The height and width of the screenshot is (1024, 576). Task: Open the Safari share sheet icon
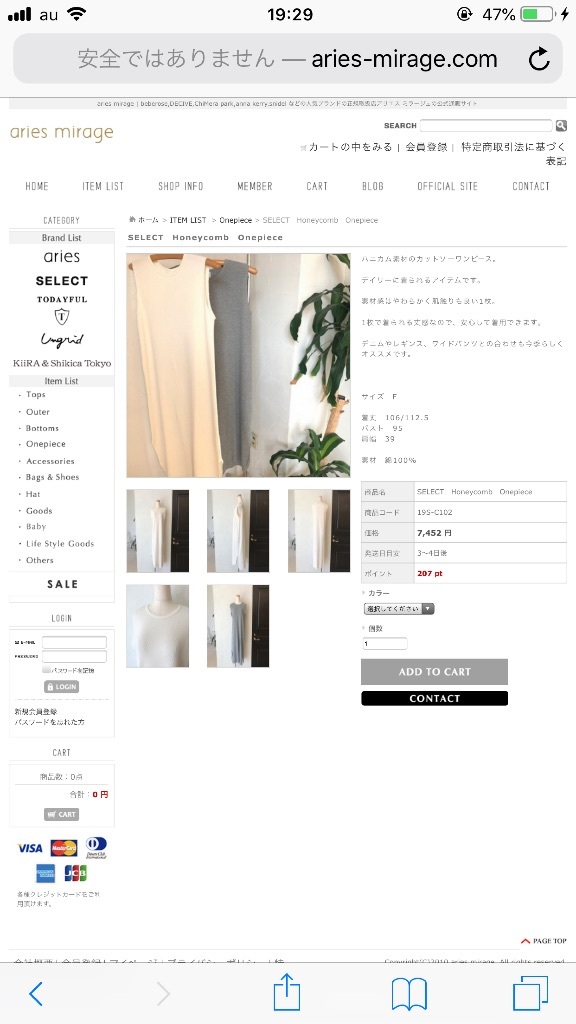click(x=287, y=991)
